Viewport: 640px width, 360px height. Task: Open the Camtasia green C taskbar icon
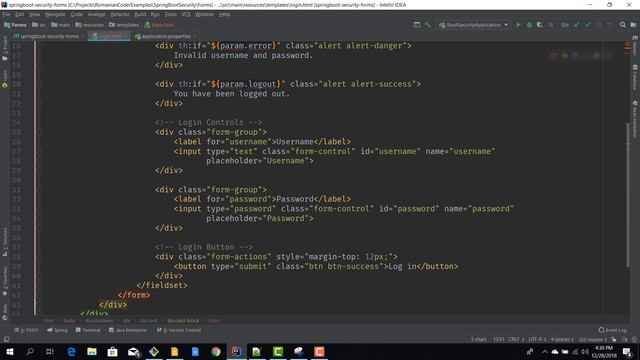coord(278,351)
